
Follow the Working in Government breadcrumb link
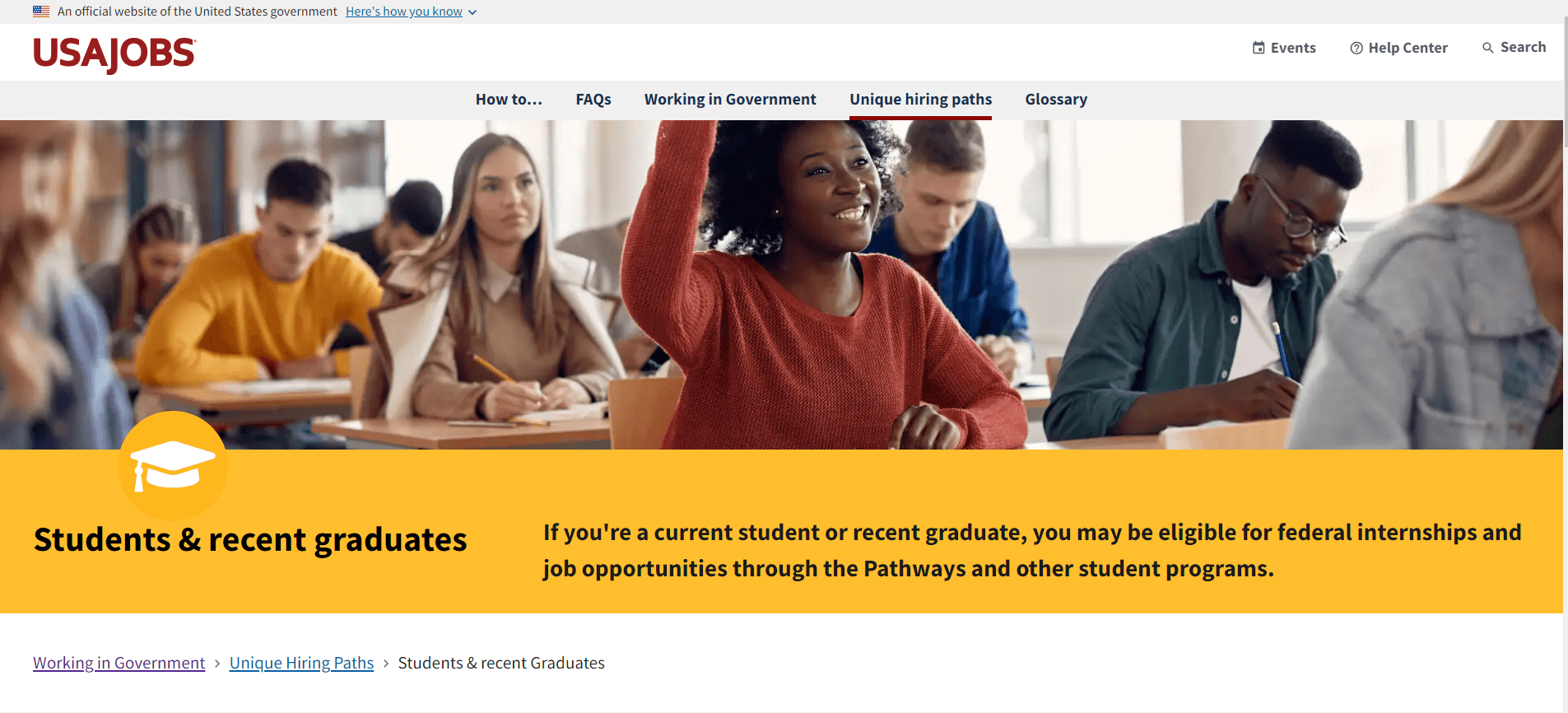click(x=119, y=663)
